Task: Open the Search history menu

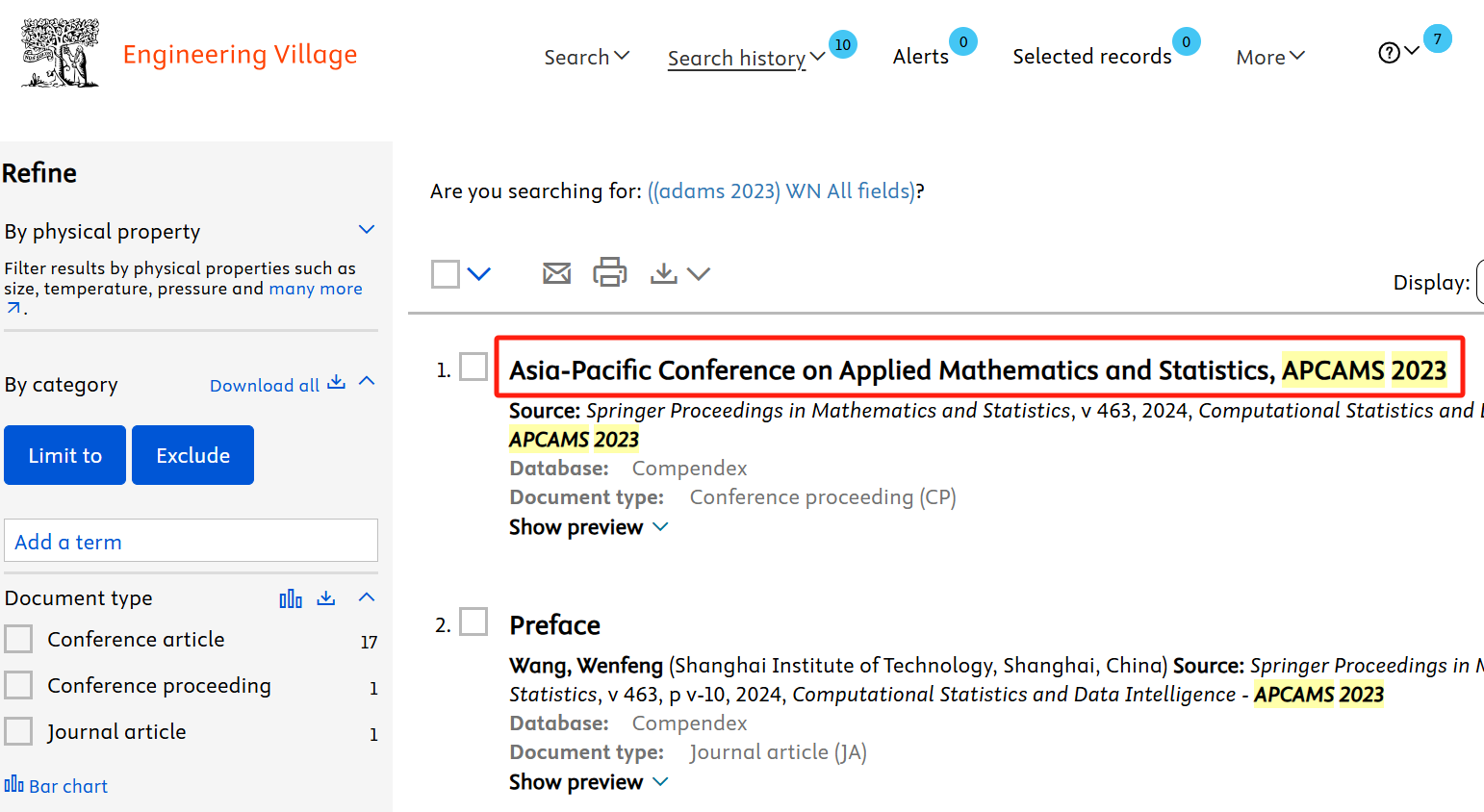Action: [x=747, y=58]
